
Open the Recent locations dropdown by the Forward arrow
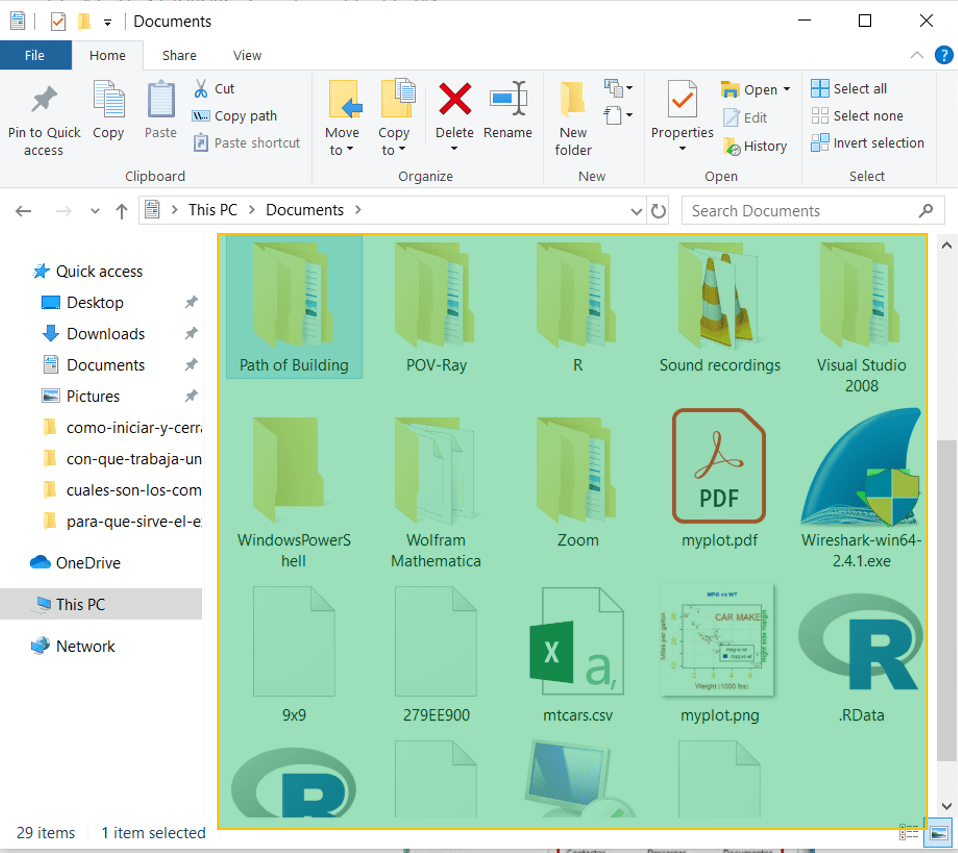[95, 211]
